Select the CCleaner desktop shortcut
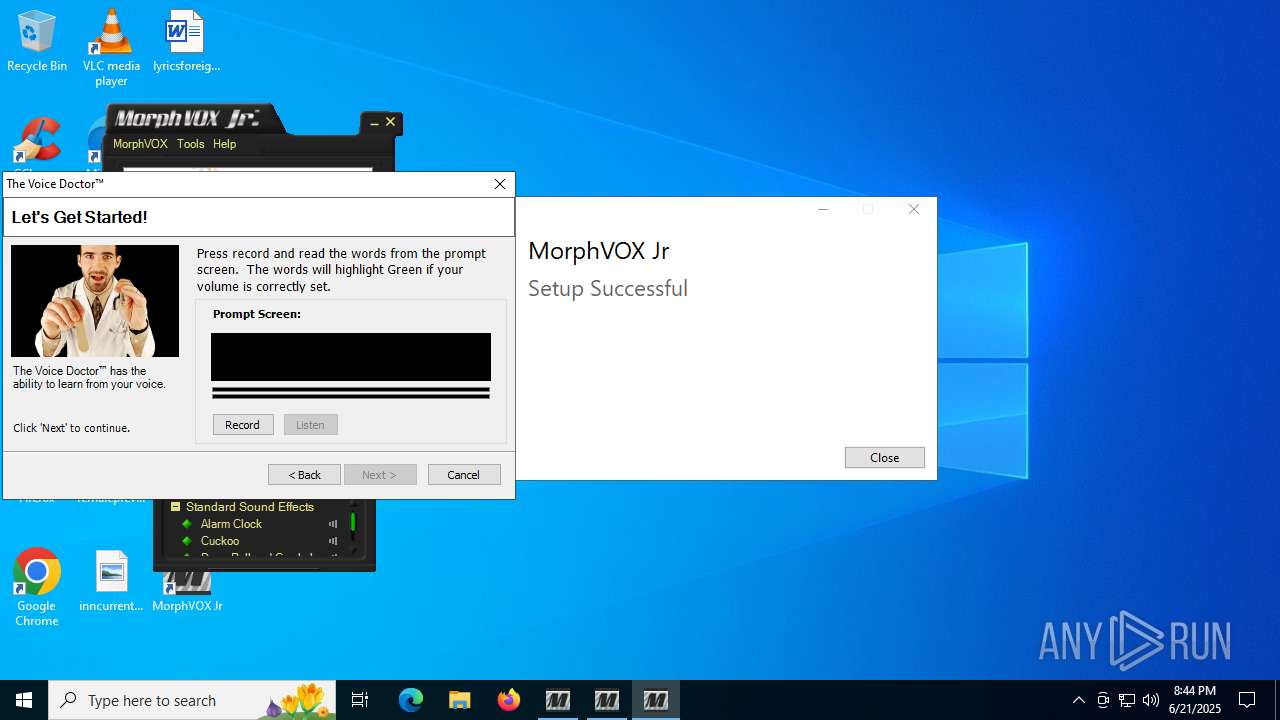 37,141
